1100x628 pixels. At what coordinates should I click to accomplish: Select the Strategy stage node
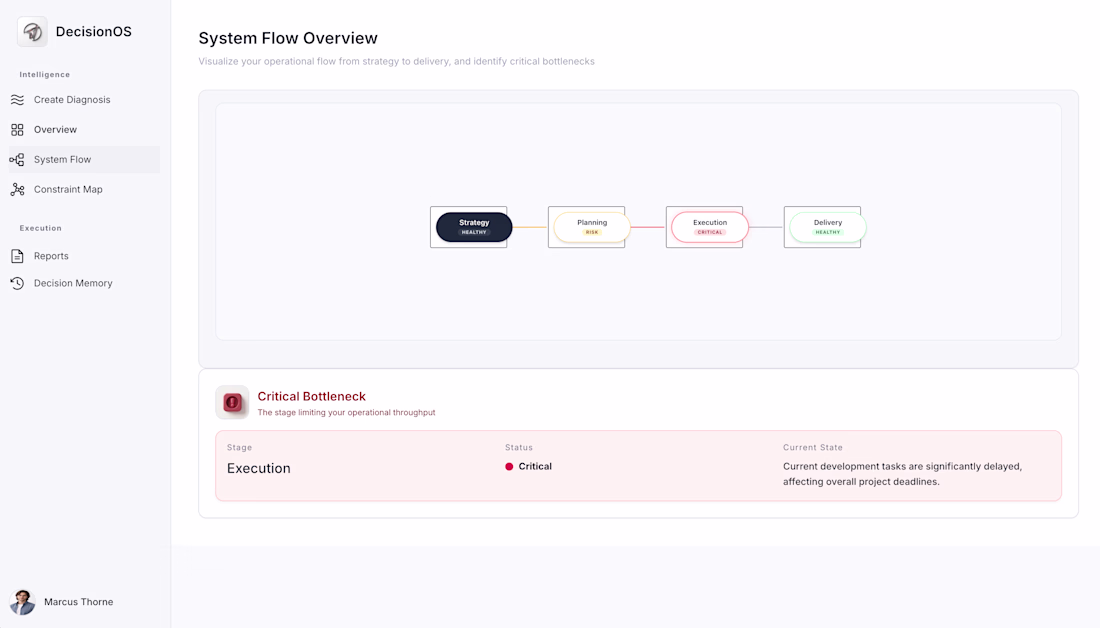point(474,227)
